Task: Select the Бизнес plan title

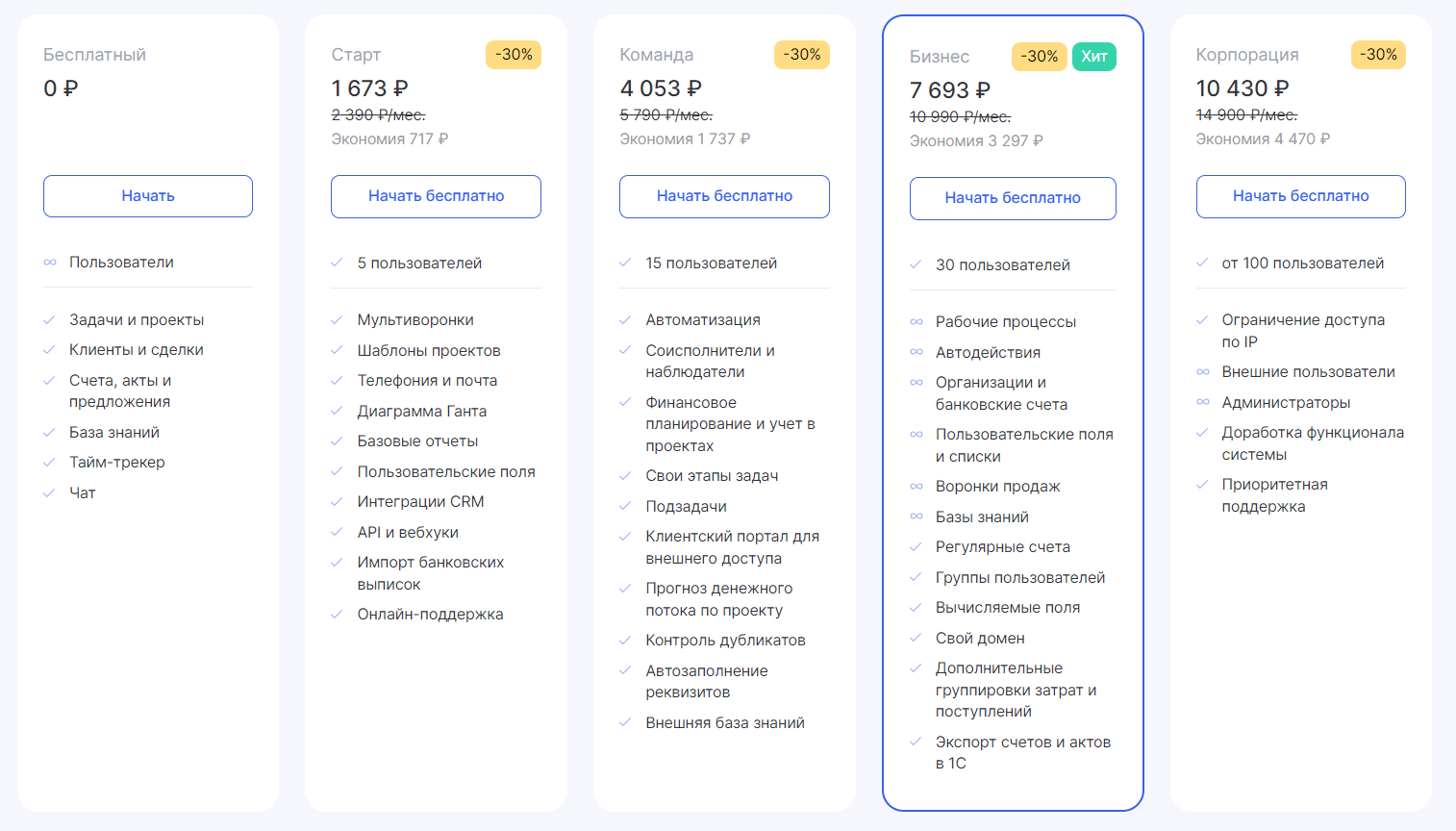Action: click(x=940, y=57)
